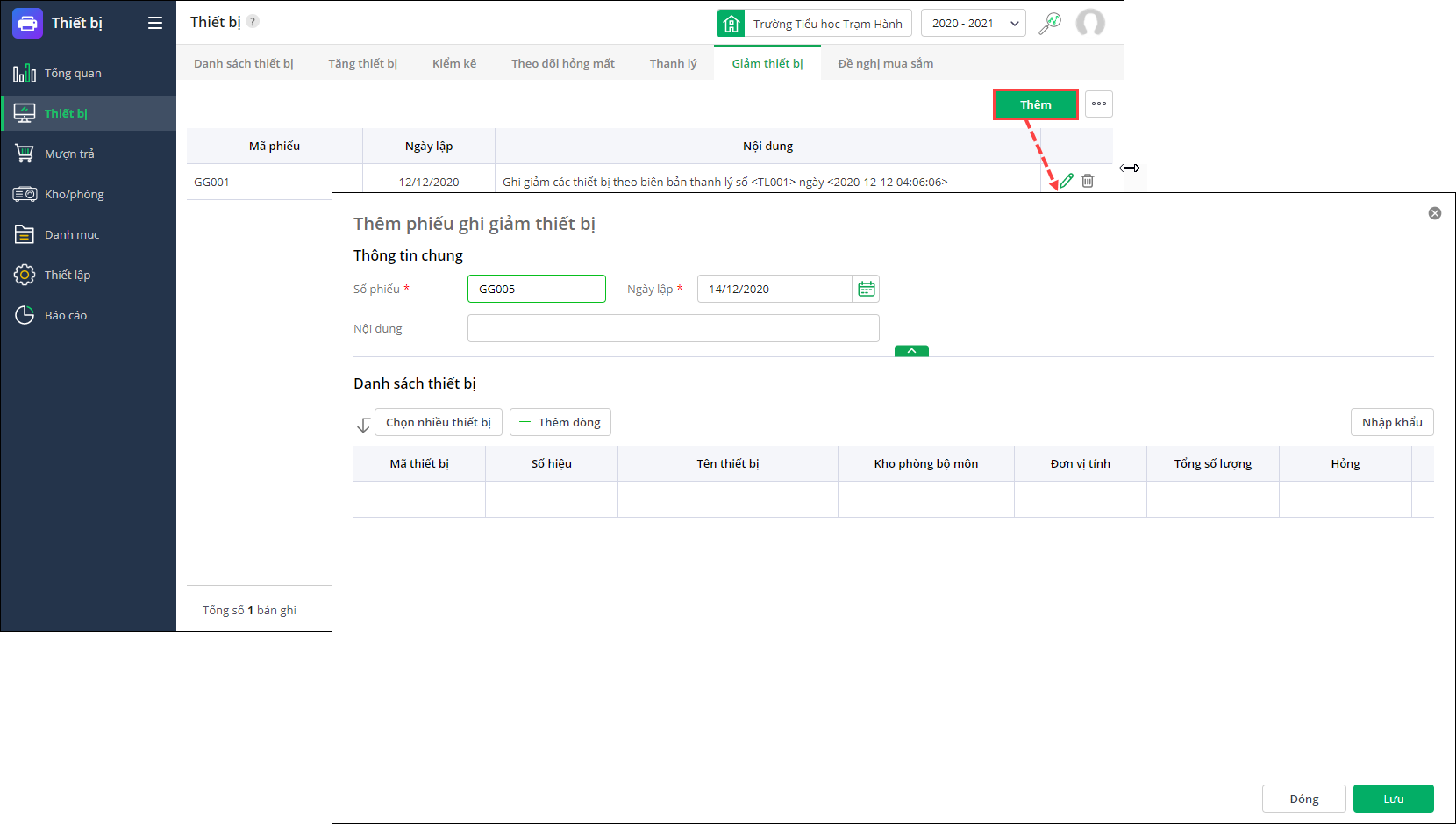Open the three-dot more options button
Viewport: 1456px width, 824px height.
coord(1099,104)
